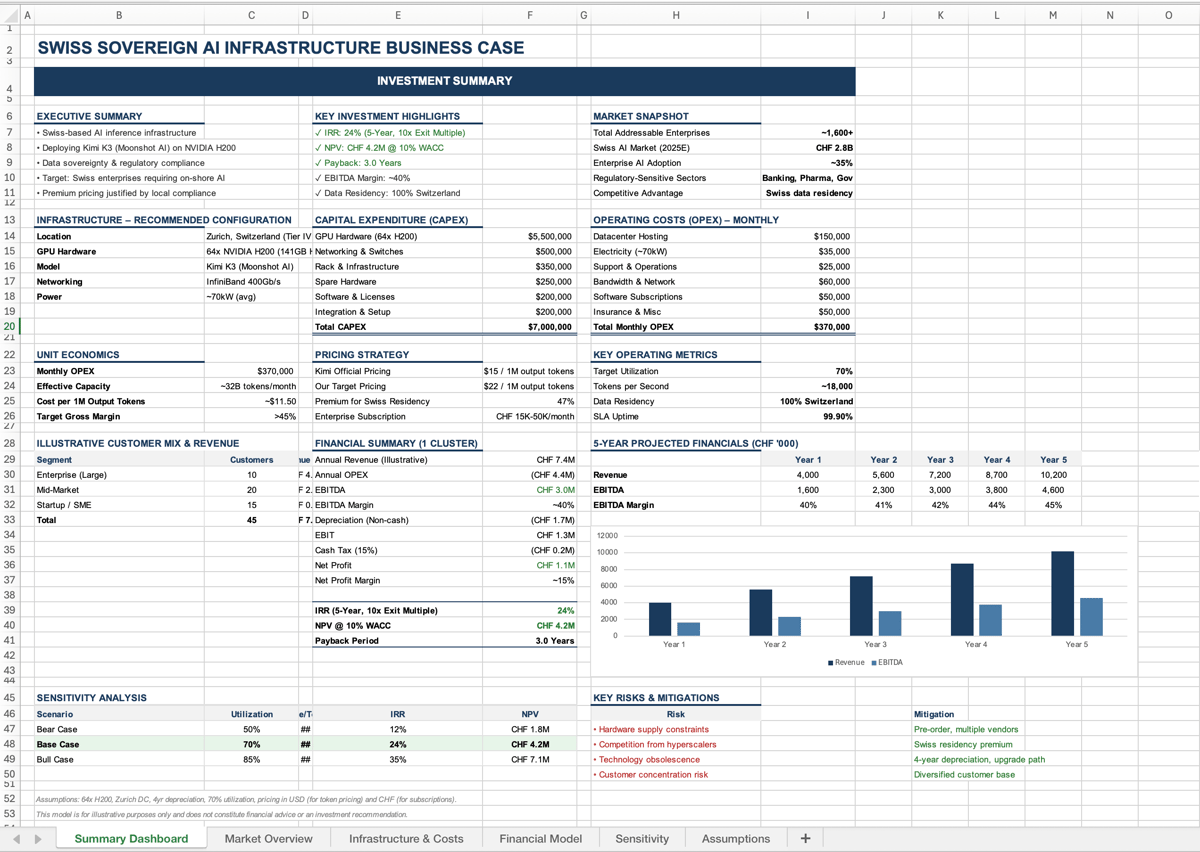Viewport: 1200px width, 852px height.
Task: Select column O header
Action: tap(1168, 15)
